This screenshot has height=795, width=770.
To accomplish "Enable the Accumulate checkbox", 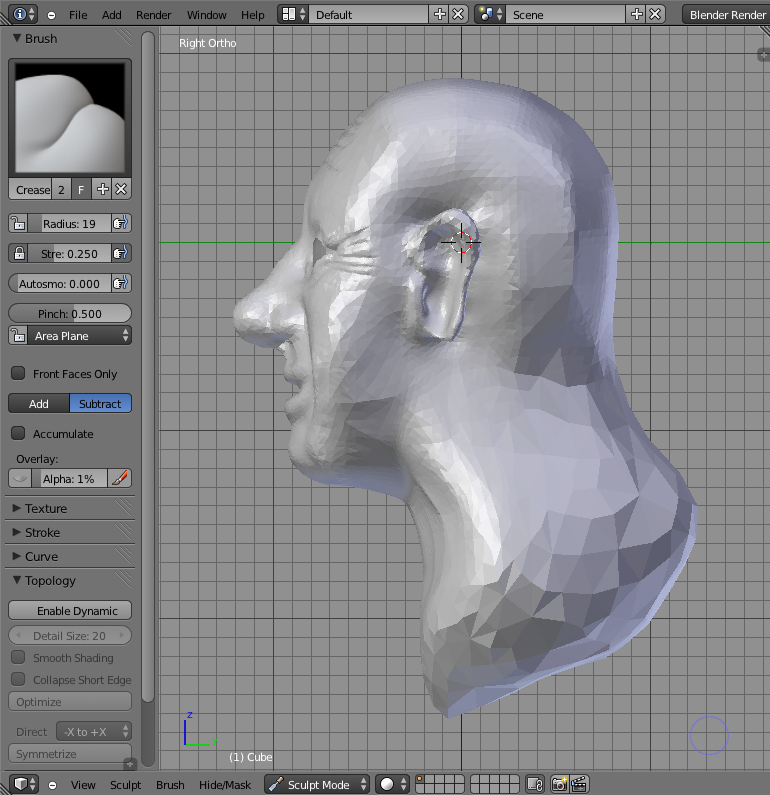I will 18,434.
